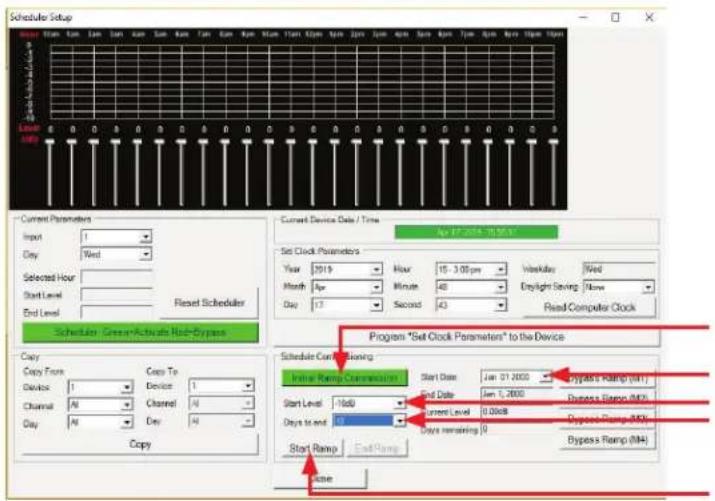Click the 5am level slider handle
Screen dimensions: 715x501
pyautogui.click(x=159, y=143)
